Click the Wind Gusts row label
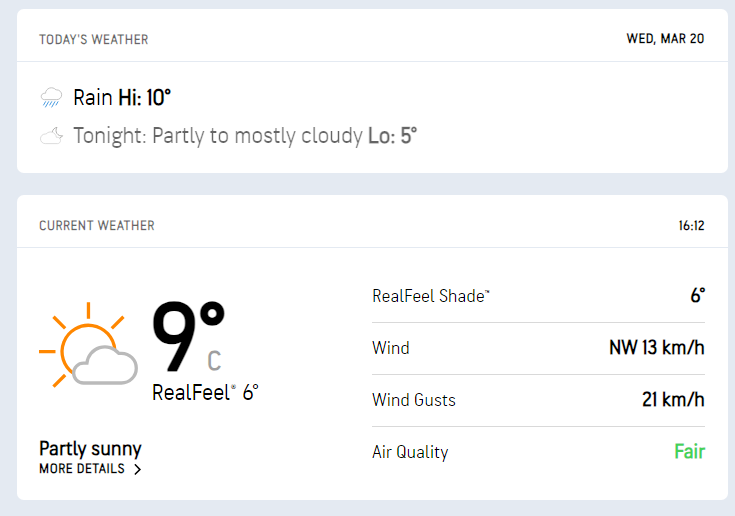Image resolution: width=735 pixels, height=516 pixels. point(414,400)
